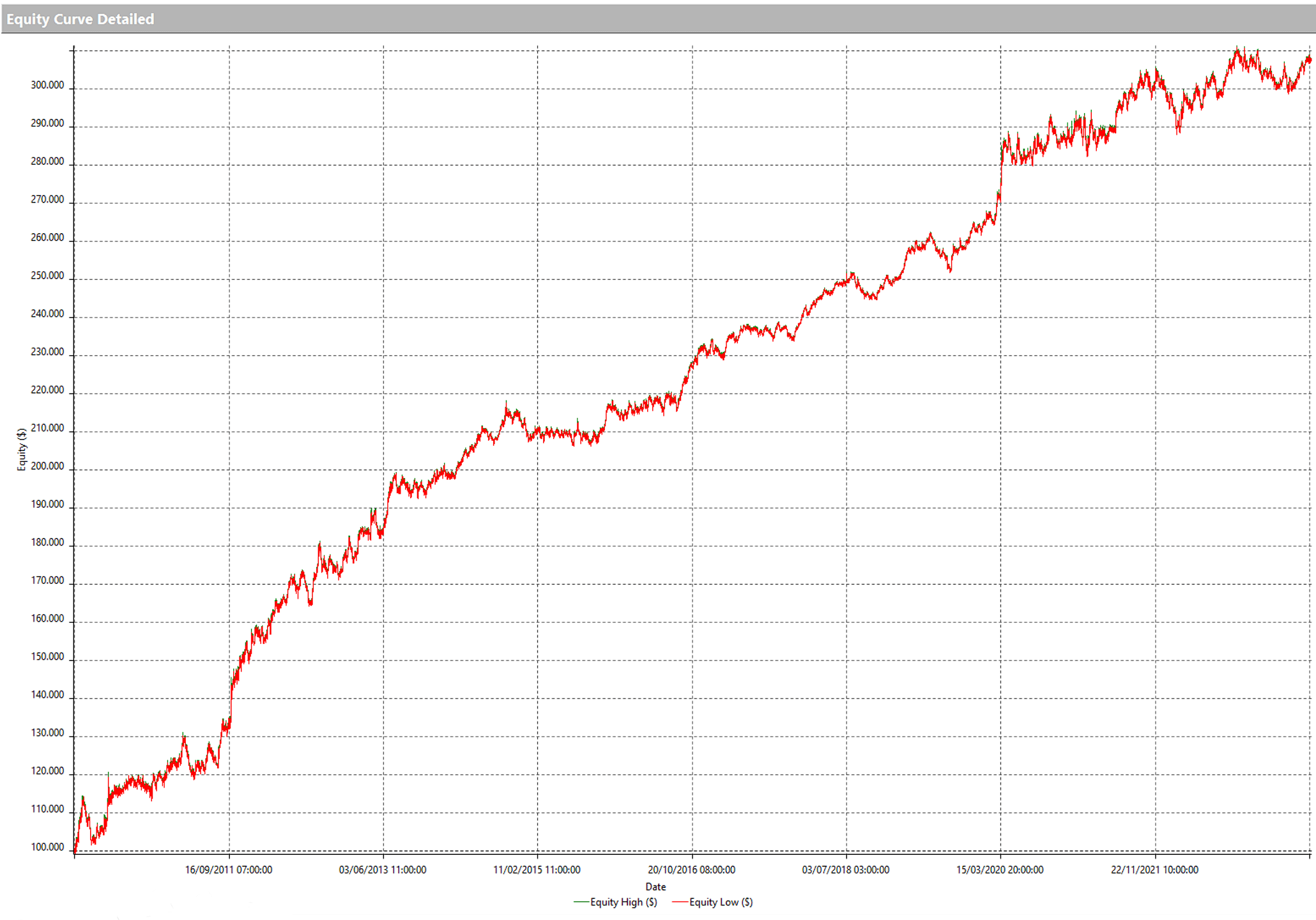Click the Equity Low legend entry
1316x920 pixels.
pyautogui.click(x=721, y=902)
